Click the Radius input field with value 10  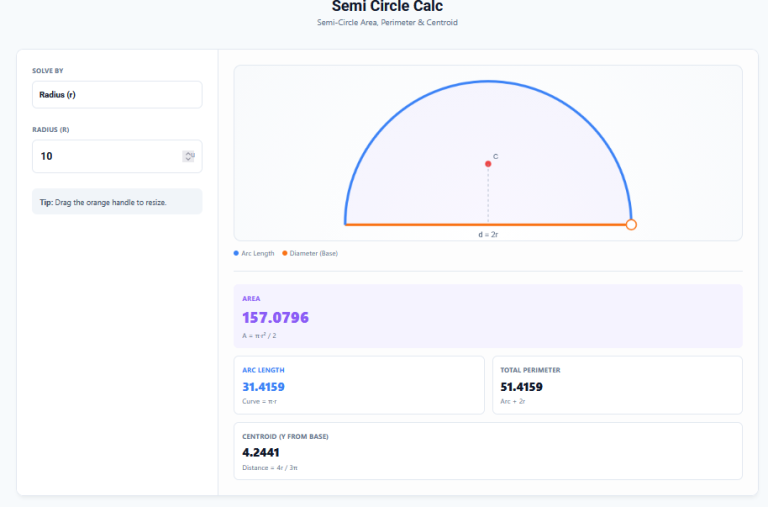pyautogui.click(x=117, y=156)
